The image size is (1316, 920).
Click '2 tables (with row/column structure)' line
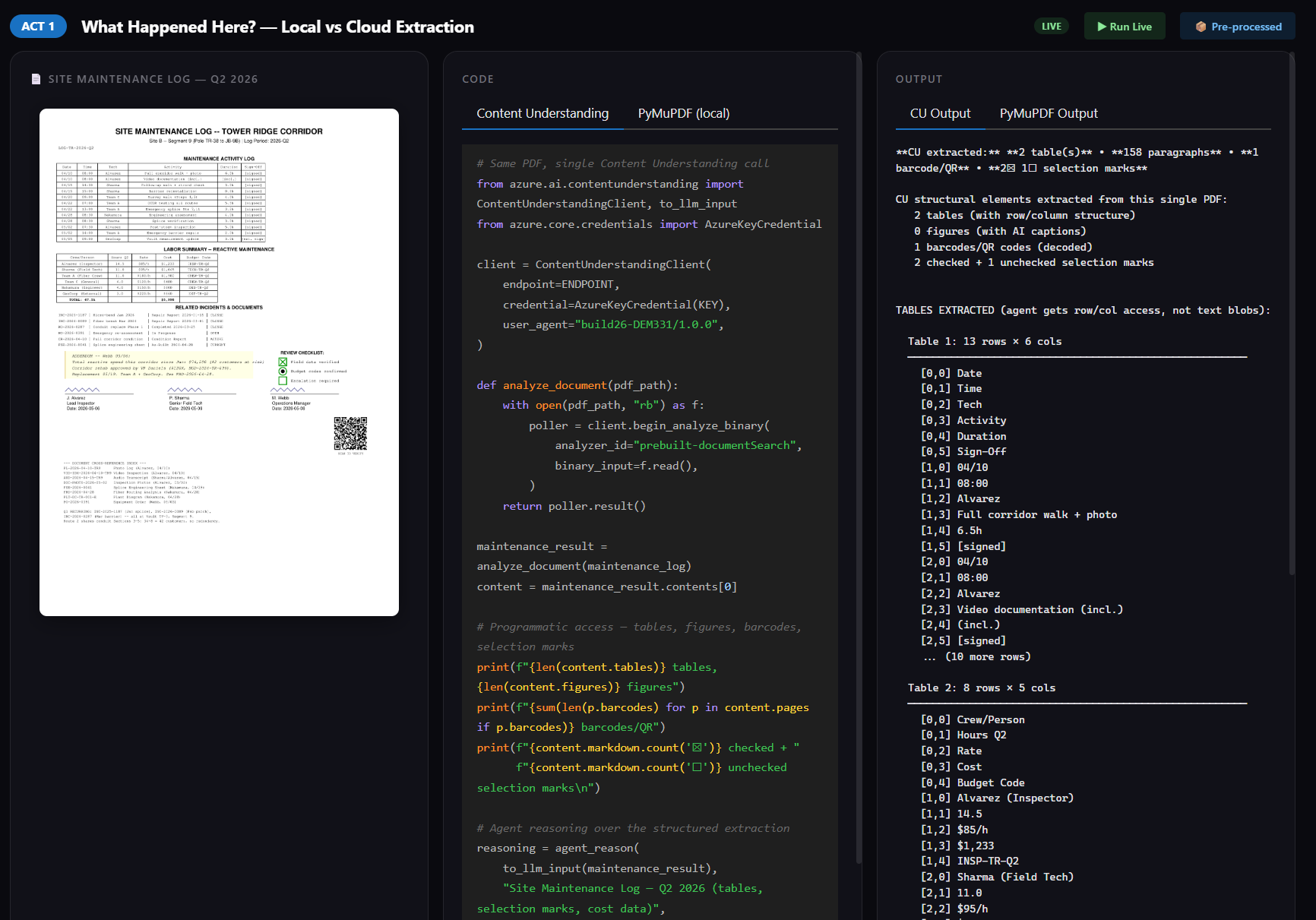point(1024,215)
